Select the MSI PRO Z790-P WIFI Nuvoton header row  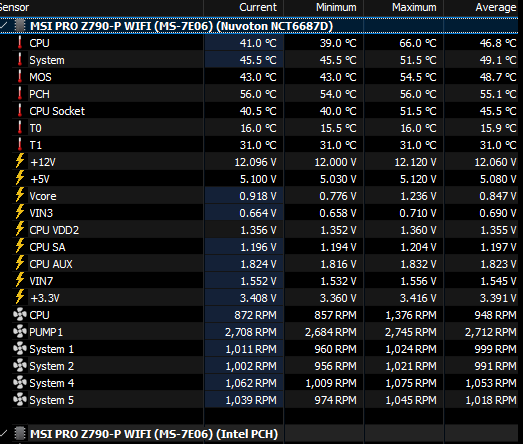point(259,26)
